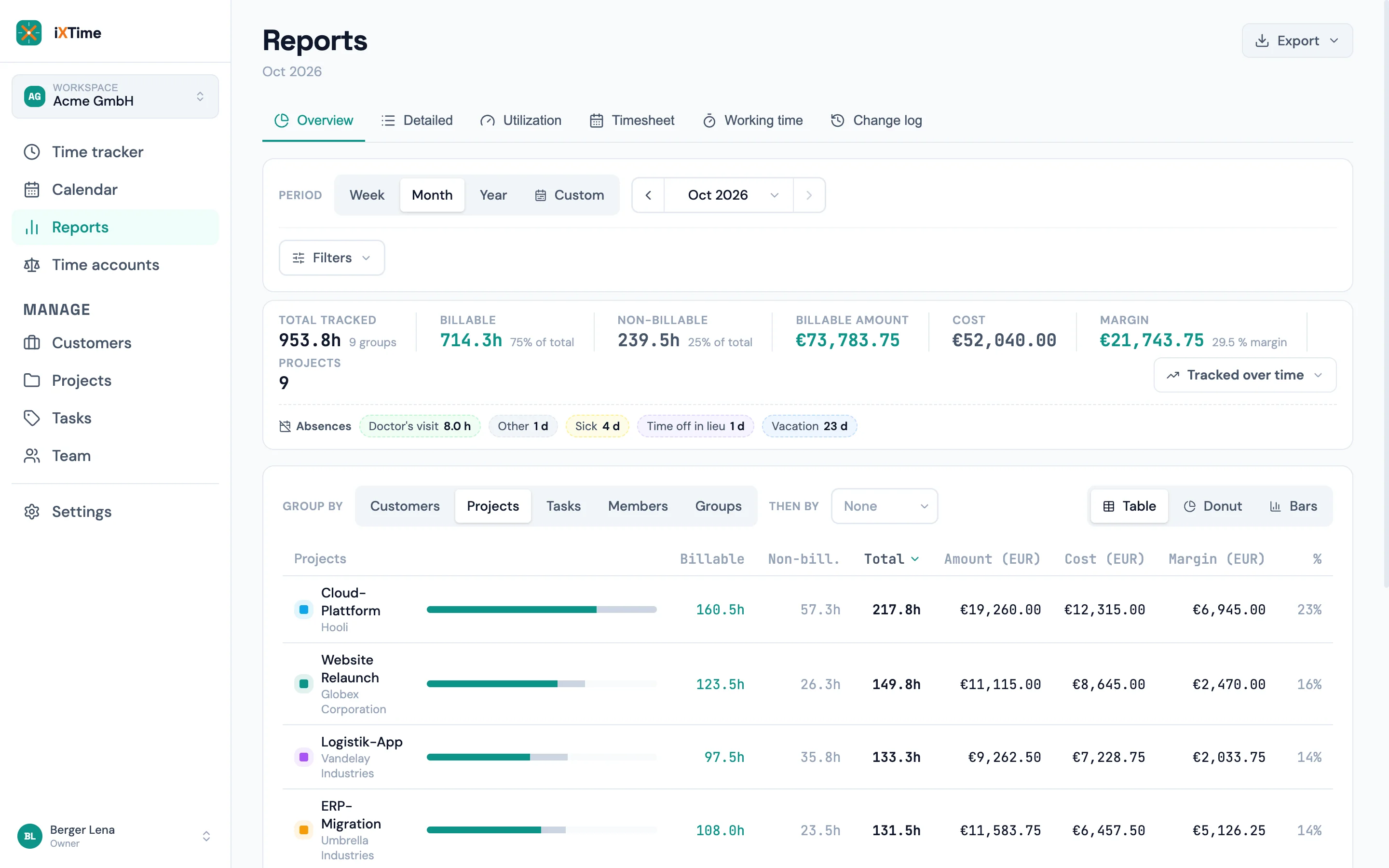Sort by the Total column header
The height and width of the screenshot is (868, 1389).
click(x=892, y=558)
